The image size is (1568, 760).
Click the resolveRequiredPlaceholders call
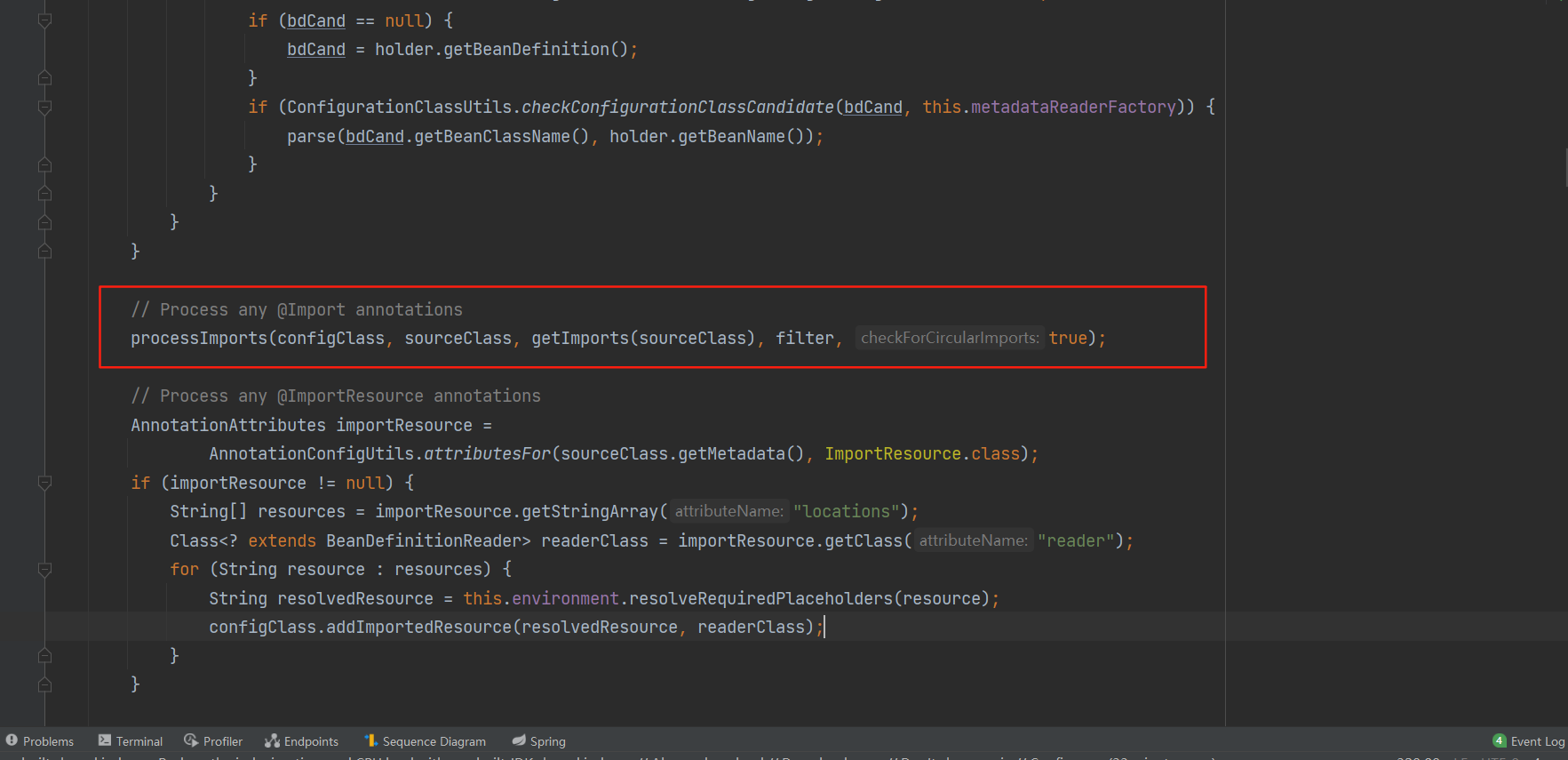pos(761,598)
